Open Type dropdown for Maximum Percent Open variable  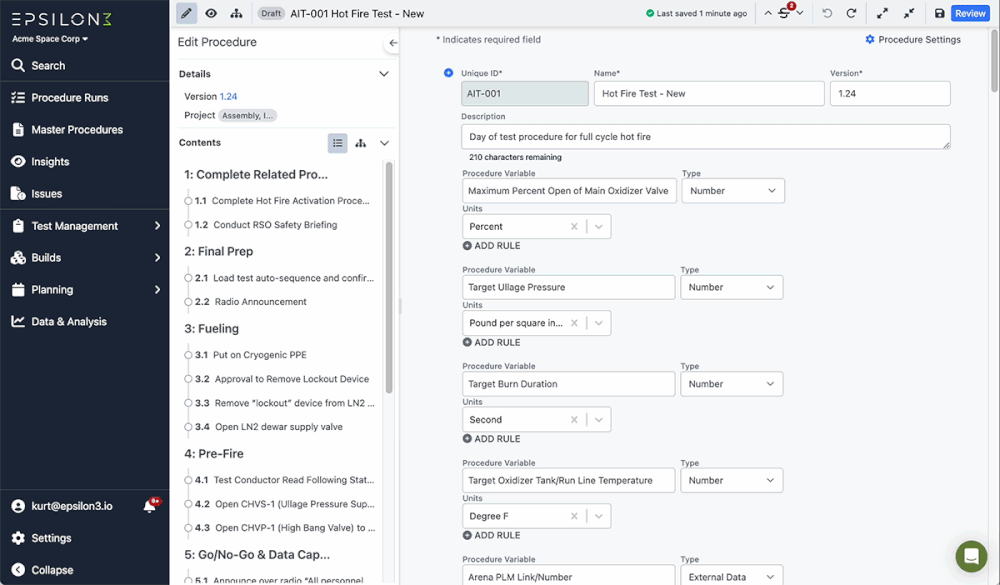733,191
